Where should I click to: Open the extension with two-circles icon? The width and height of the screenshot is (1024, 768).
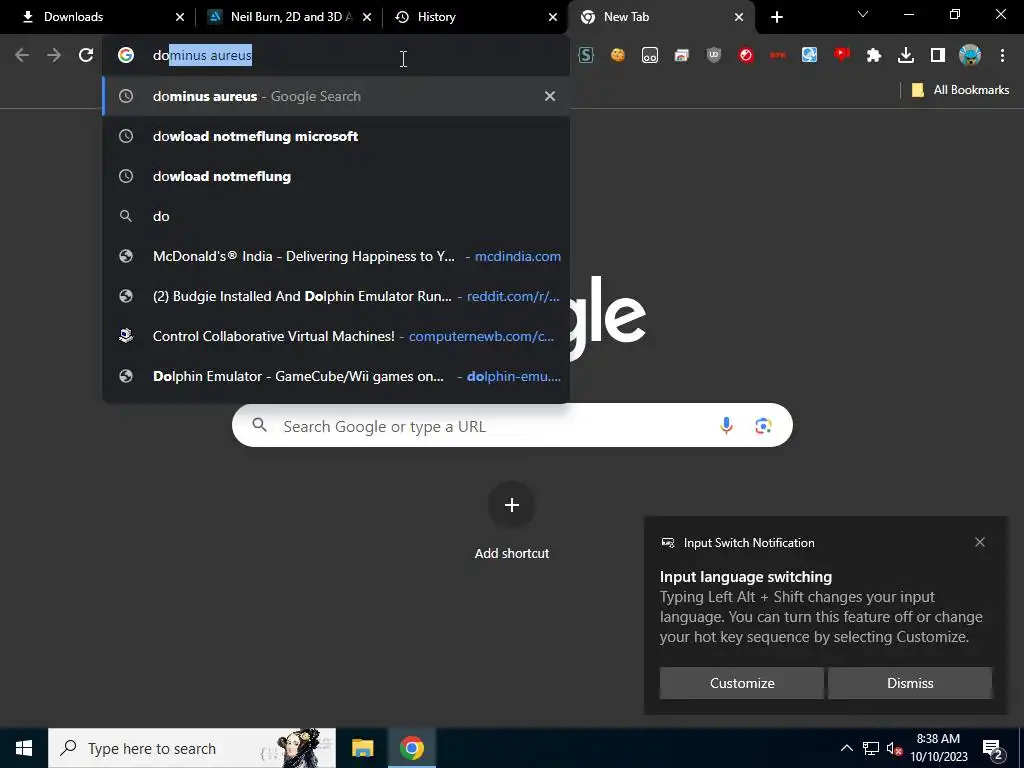coord(650,56)
